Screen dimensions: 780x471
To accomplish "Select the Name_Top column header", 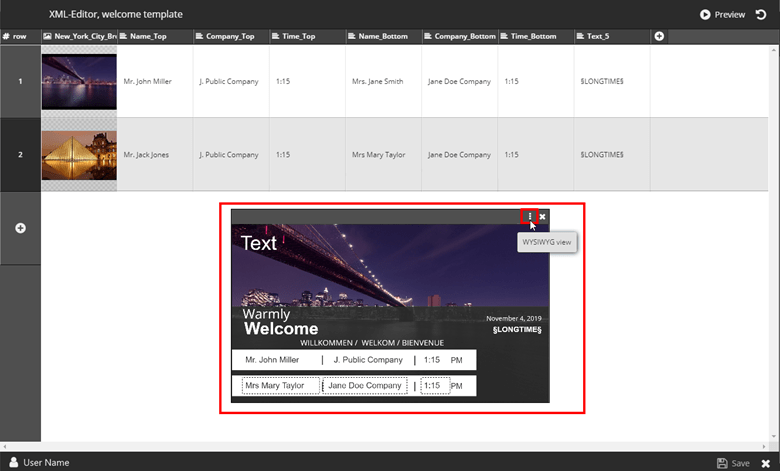I will [x=155, y=36].
